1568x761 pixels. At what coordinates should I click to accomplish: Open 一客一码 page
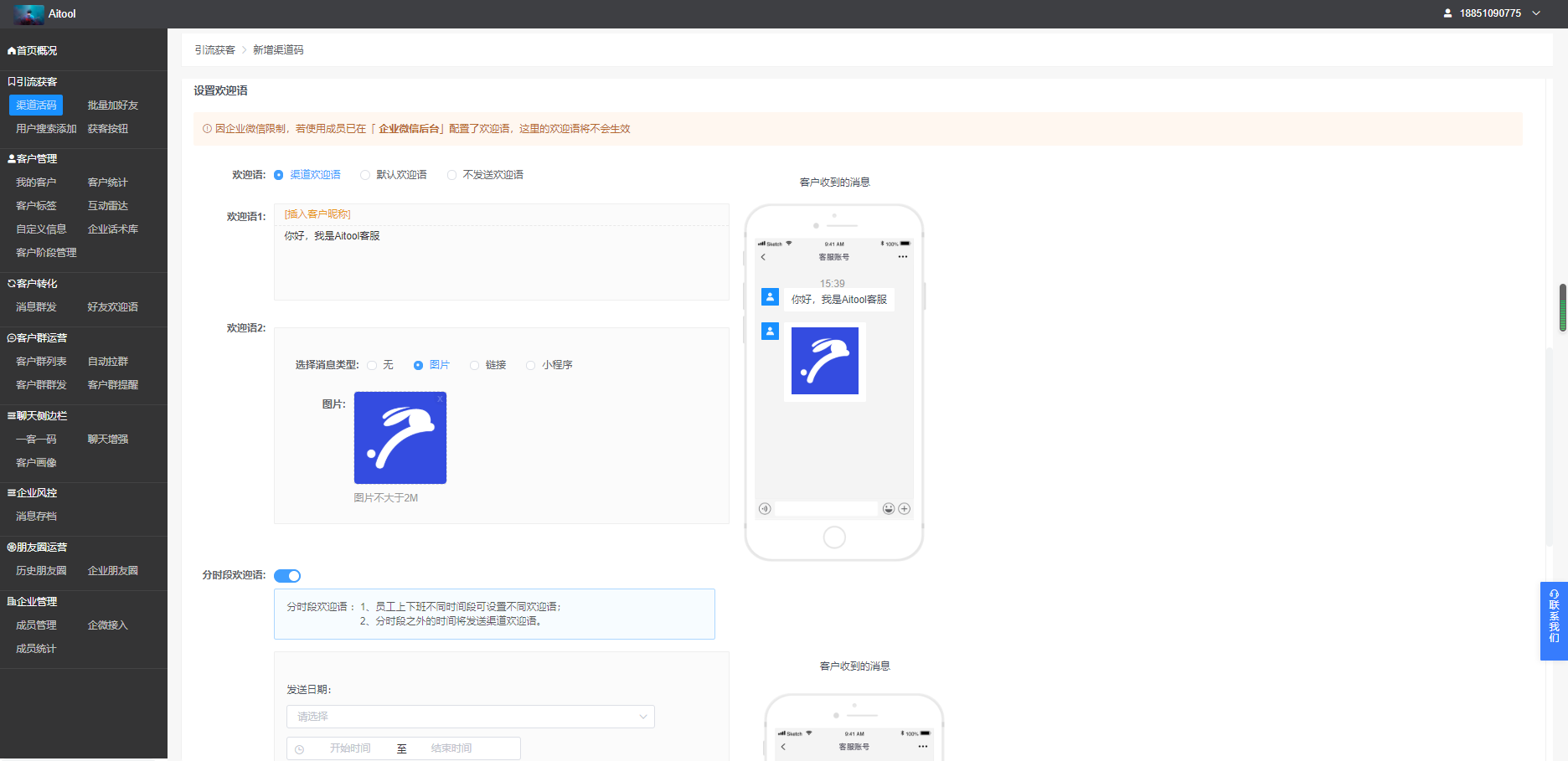(x=36, y=440)
